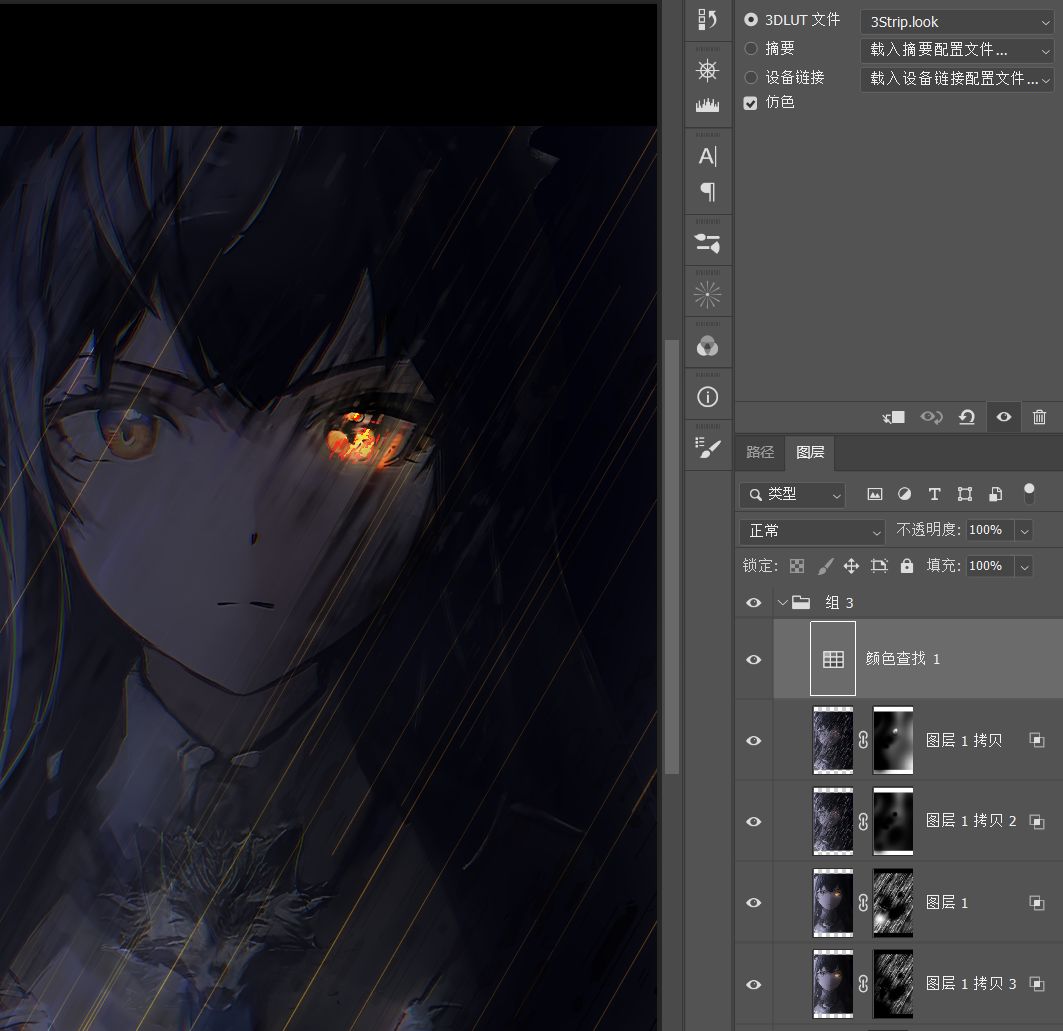Hide the 图层 1 layer
This screenshot has height=1031, width=1063.
753,903
